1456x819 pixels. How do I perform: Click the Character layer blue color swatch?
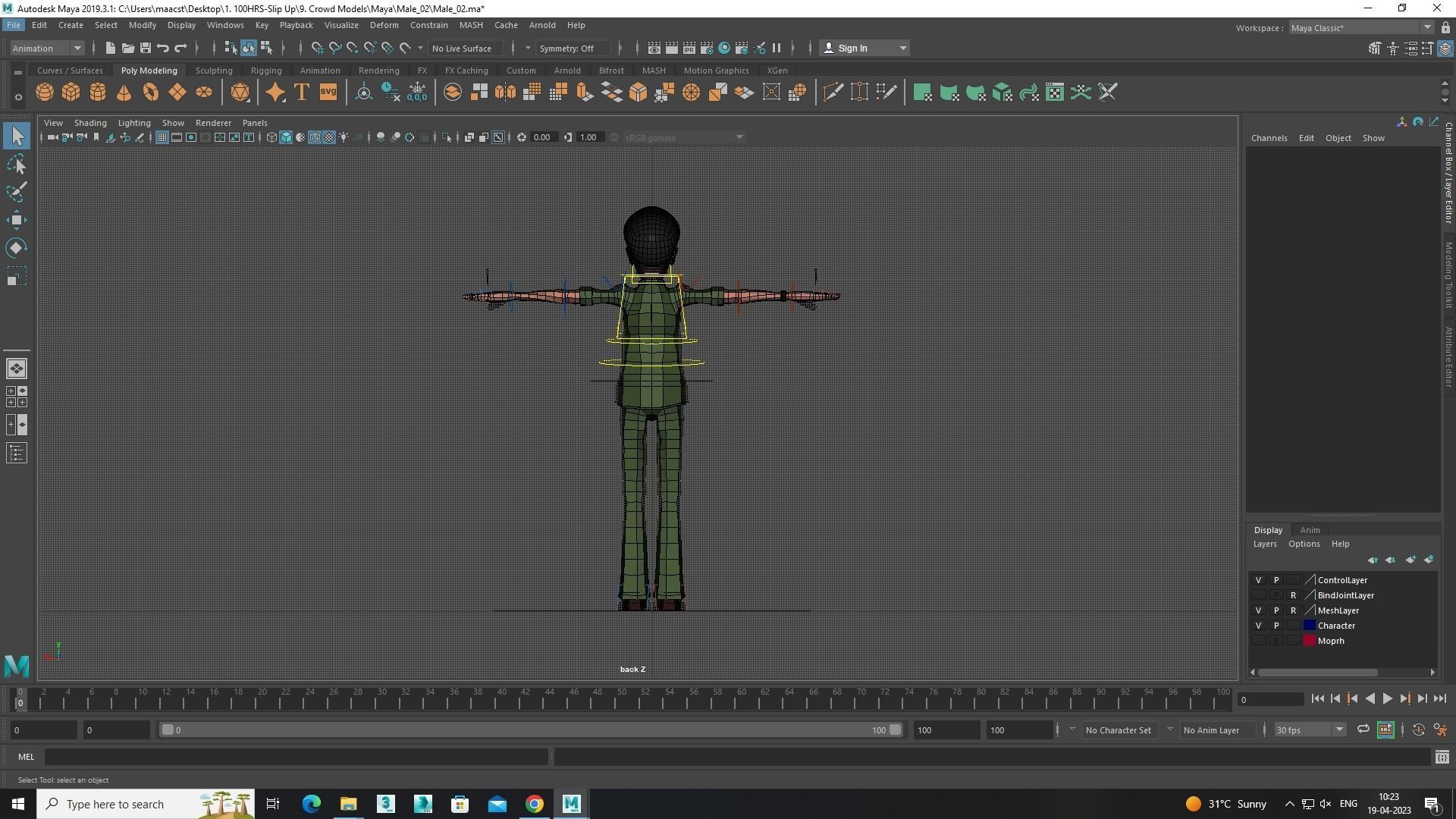pyautogui.click(x=1309, y=626)
